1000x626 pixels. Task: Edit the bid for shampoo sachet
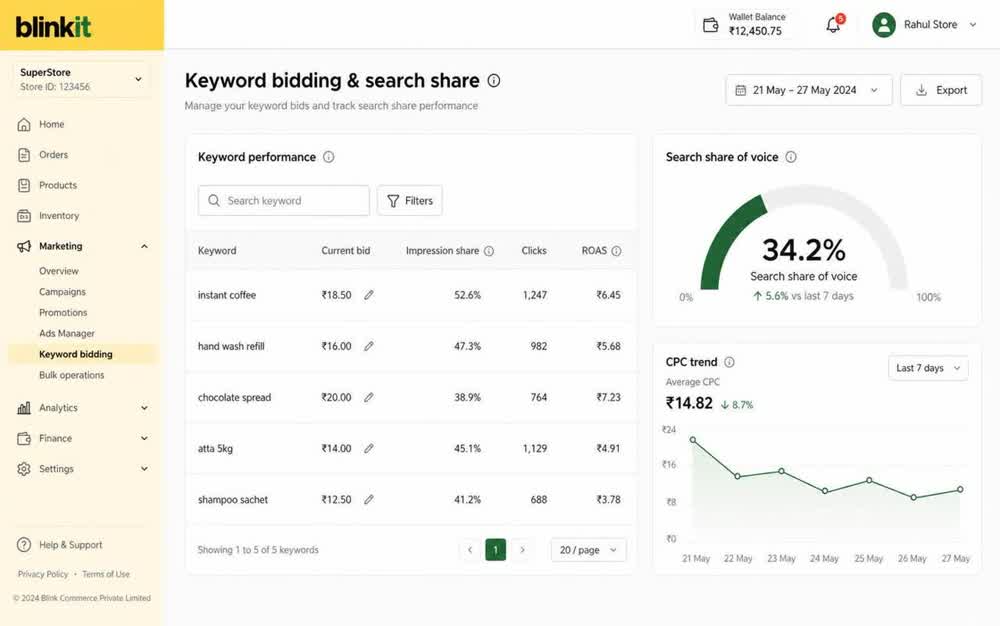[x=369, y=500]
